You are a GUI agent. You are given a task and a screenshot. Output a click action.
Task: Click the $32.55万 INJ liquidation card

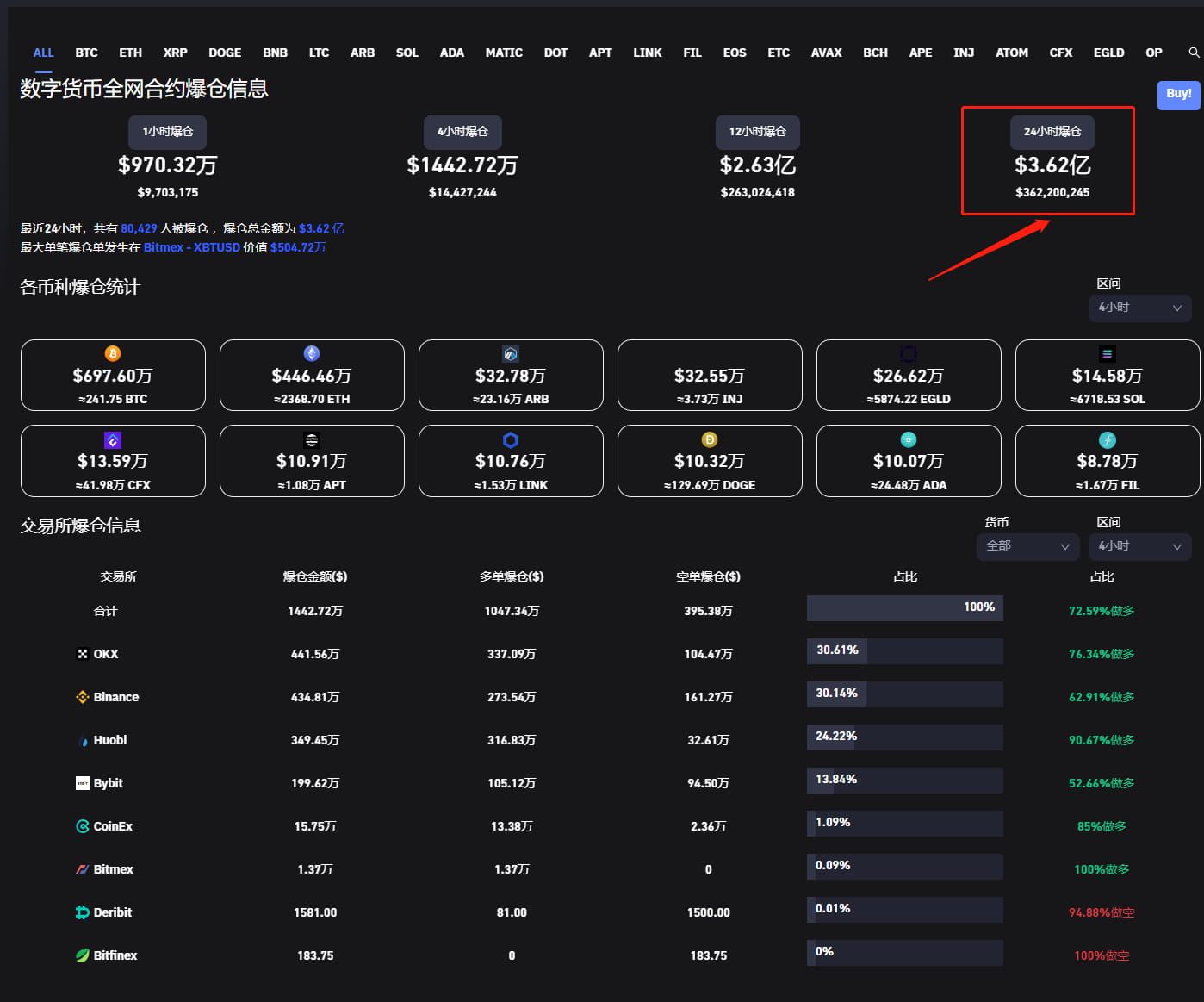(x=710, y=375)
